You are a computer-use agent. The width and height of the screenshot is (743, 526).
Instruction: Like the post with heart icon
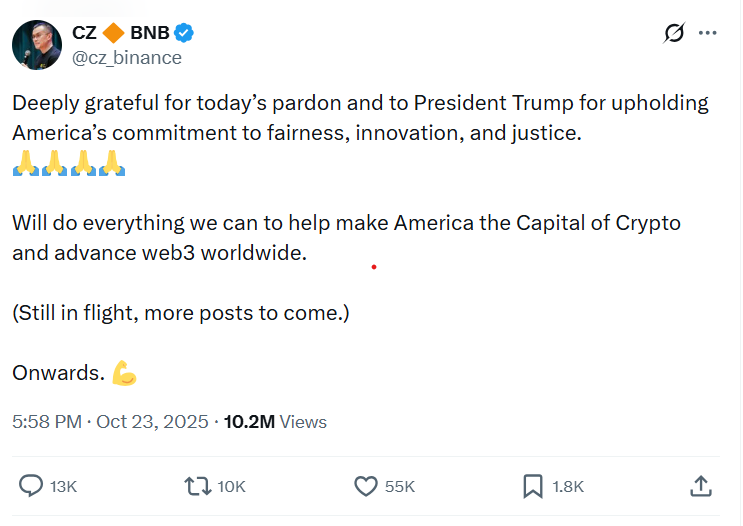[x=366, y=486]
